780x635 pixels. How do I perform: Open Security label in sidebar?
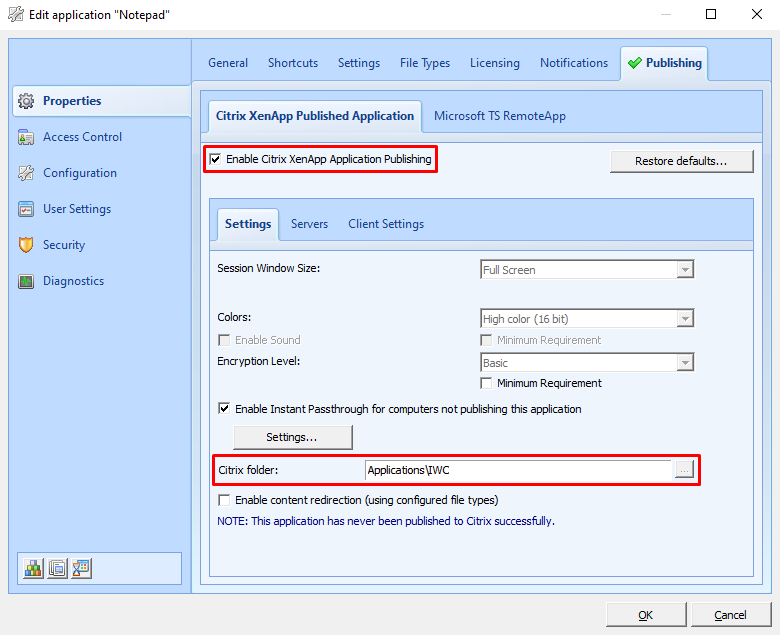(64, 245)
